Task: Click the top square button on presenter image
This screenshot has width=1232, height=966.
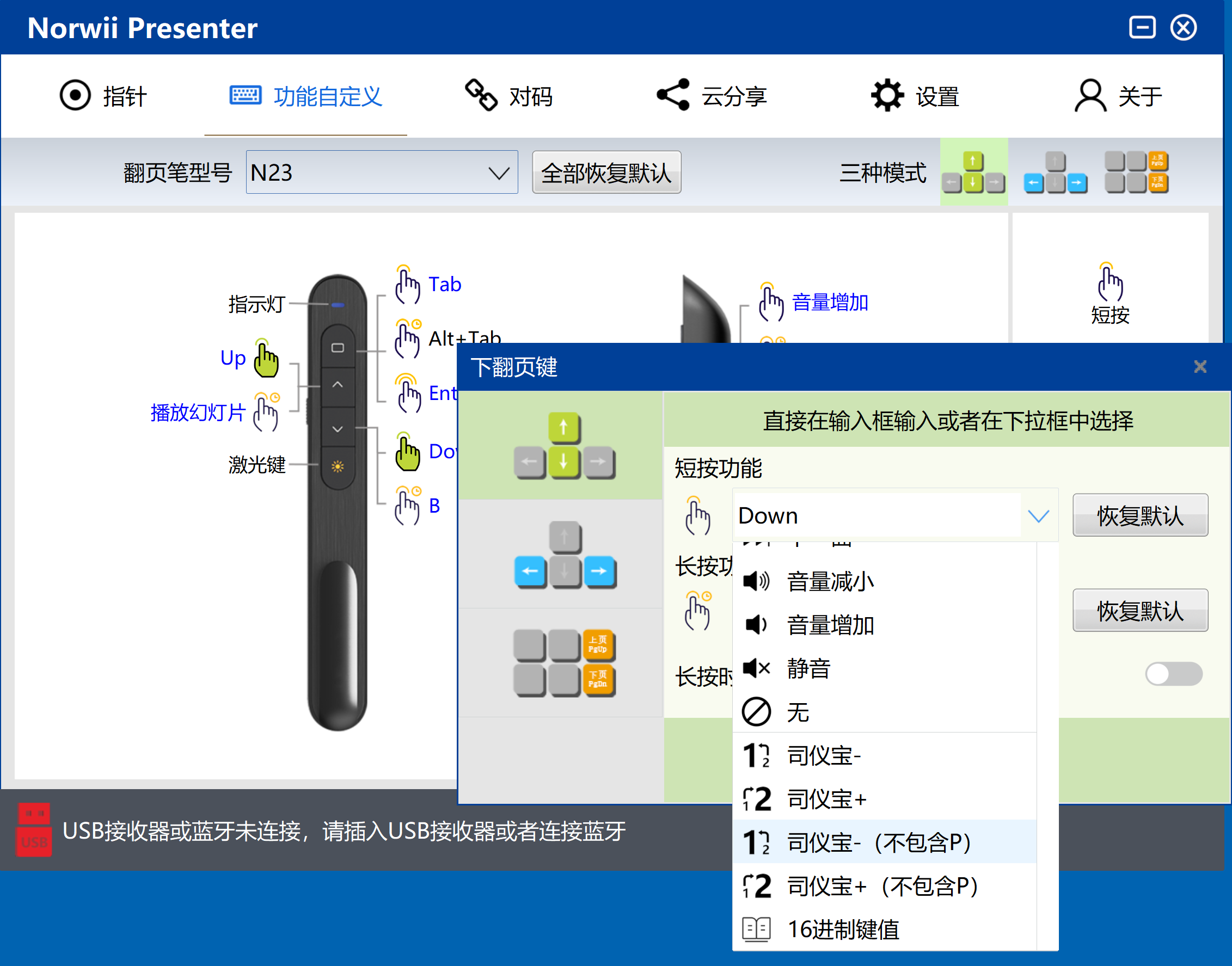Action: [338, 347]
